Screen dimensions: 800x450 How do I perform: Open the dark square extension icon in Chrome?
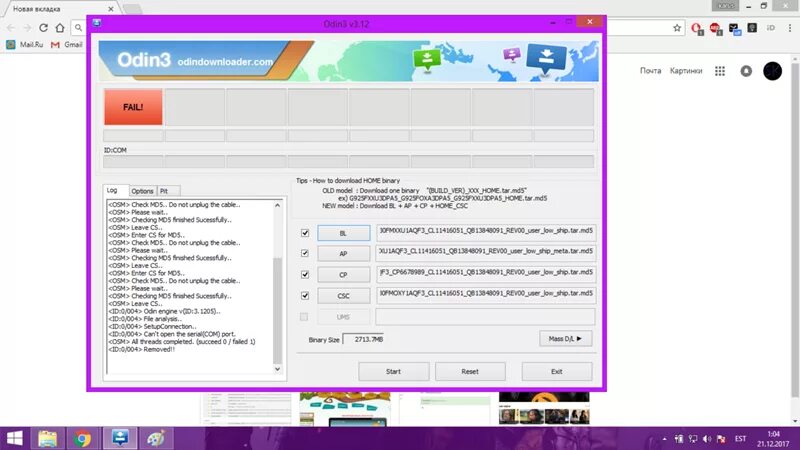click(752, 28)
